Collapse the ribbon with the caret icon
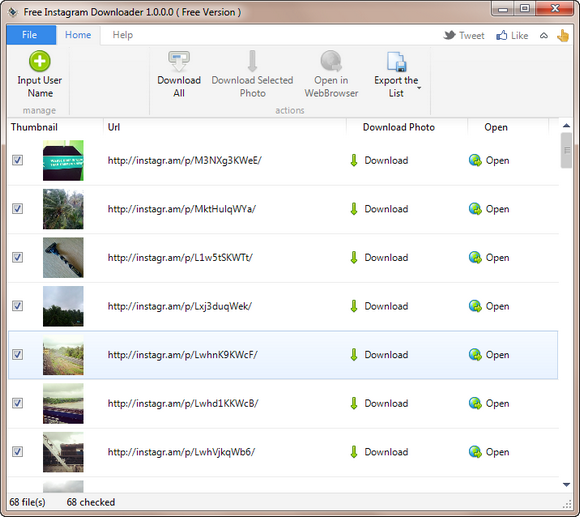The height and width of the screenshot is (517, 580). pos(543,36)
